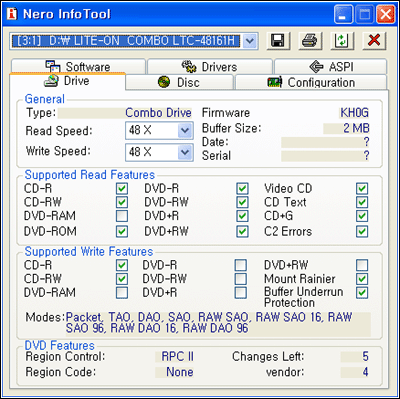Toggle Video CD checkbox

click(362, 189)
